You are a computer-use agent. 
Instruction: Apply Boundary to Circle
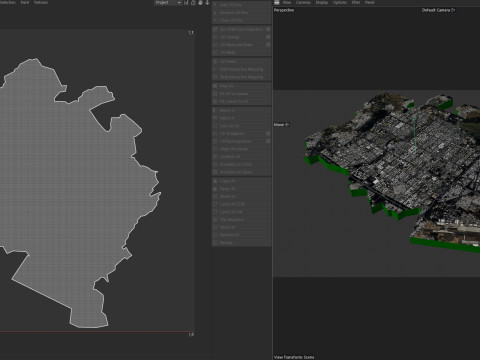241,164
